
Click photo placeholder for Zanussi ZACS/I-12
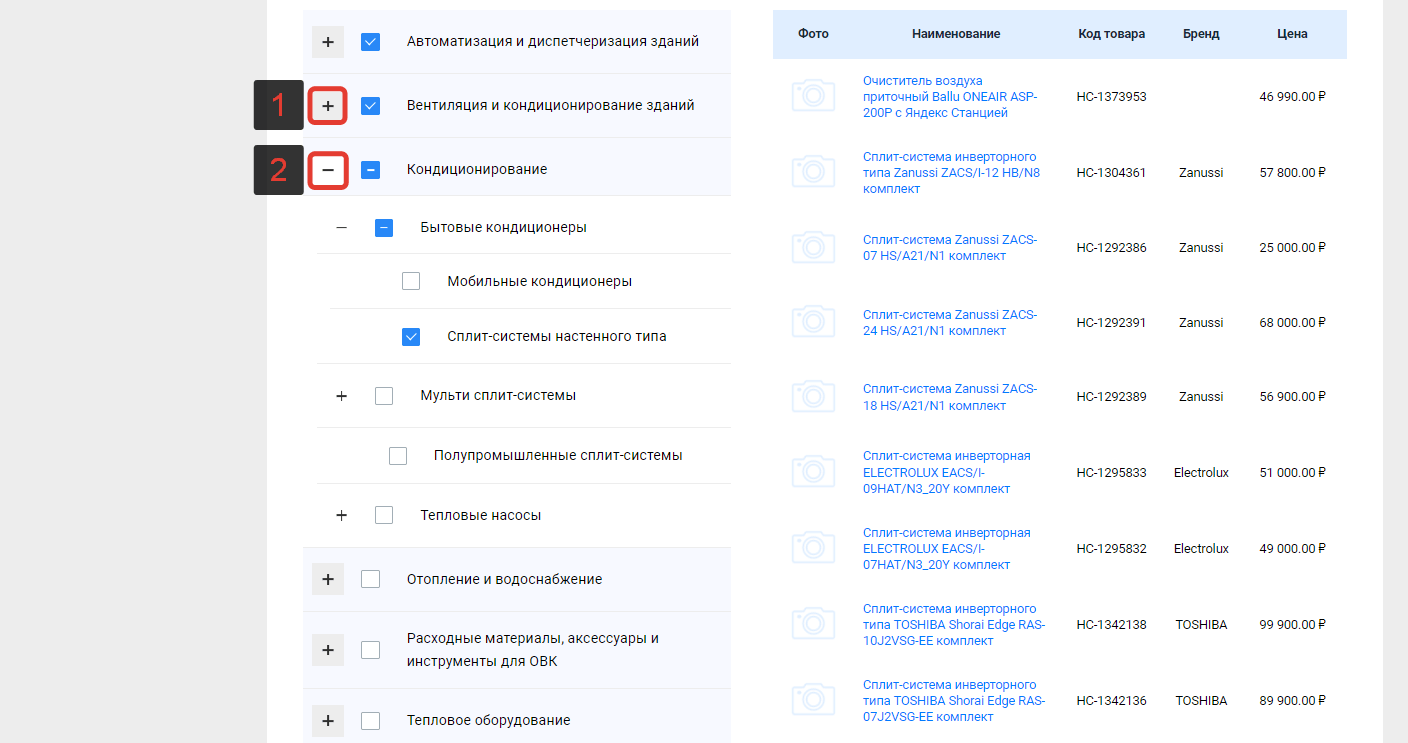pos(814,172)
